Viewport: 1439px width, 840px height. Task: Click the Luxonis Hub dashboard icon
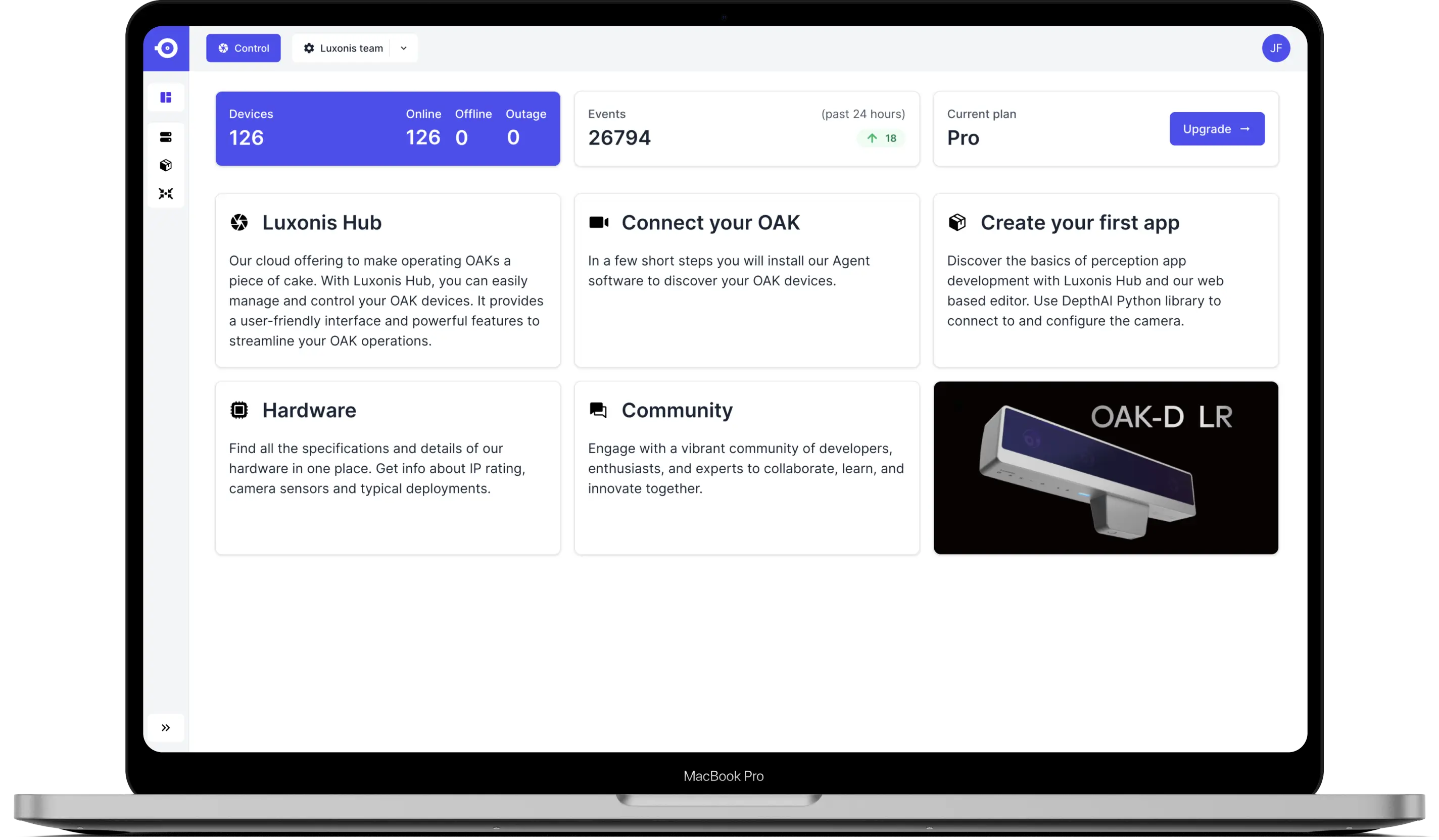click(x=165, y=97)
